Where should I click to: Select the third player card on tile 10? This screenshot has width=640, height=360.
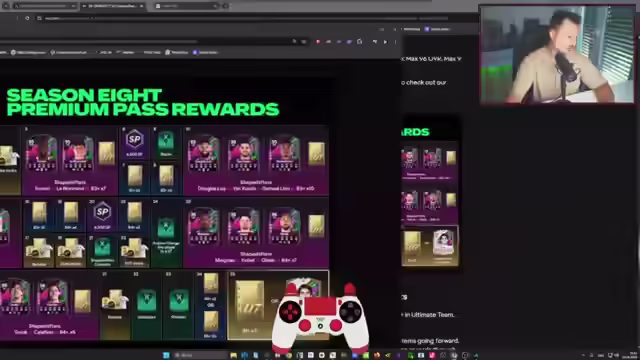(284, 154)
